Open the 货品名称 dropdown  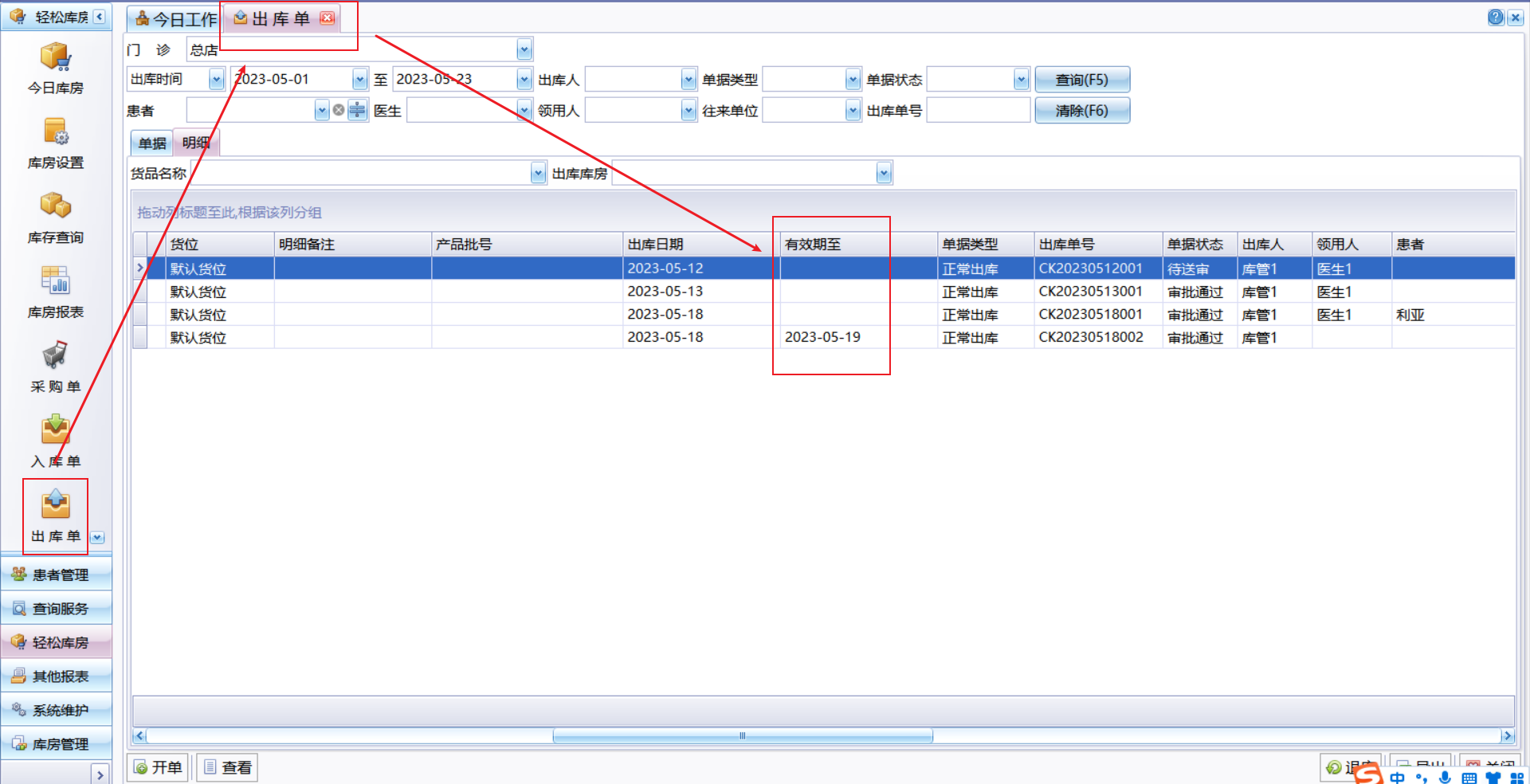[x=538, y=173]
